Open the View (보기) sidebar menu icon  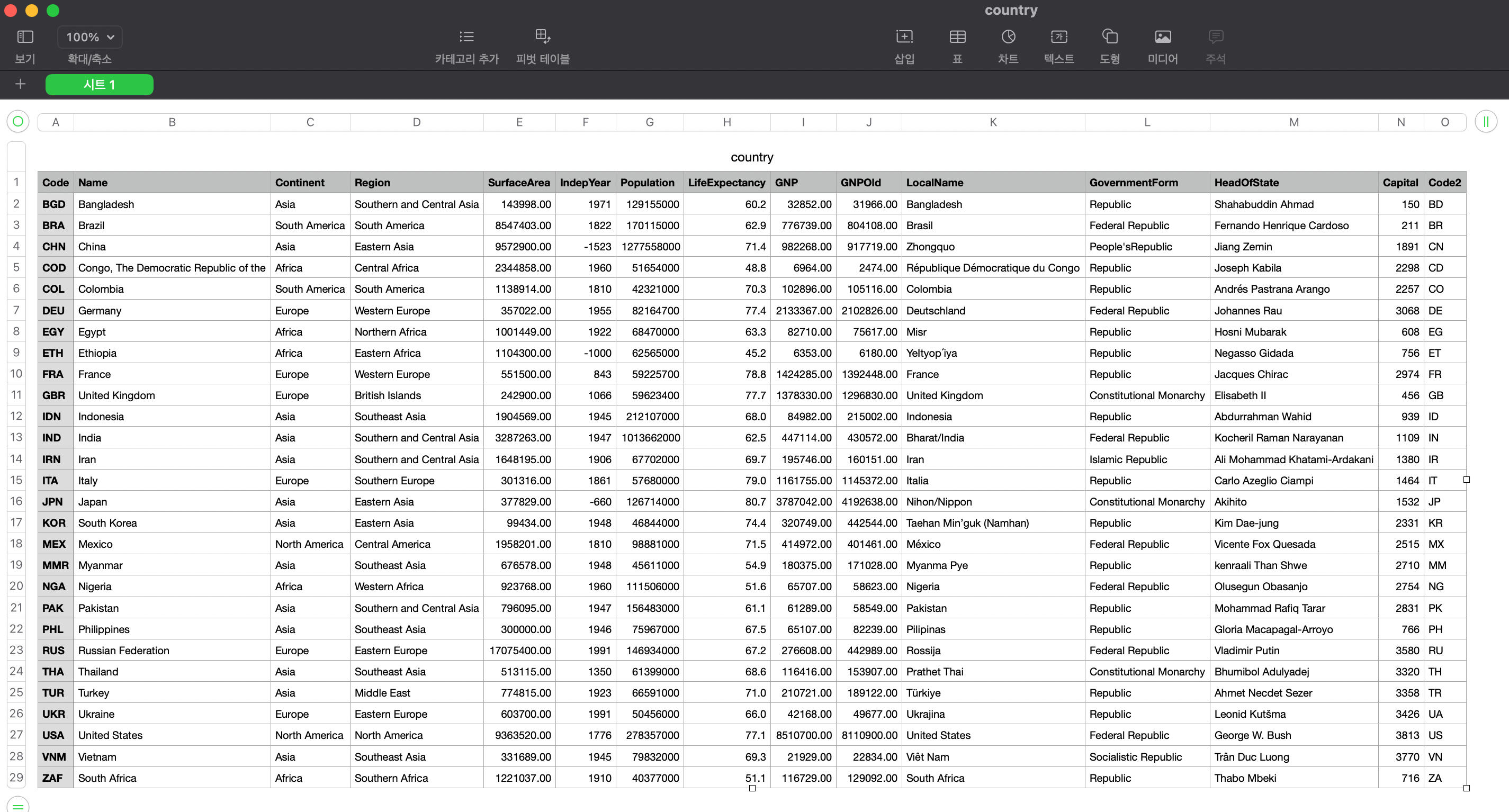coord(25,37)
